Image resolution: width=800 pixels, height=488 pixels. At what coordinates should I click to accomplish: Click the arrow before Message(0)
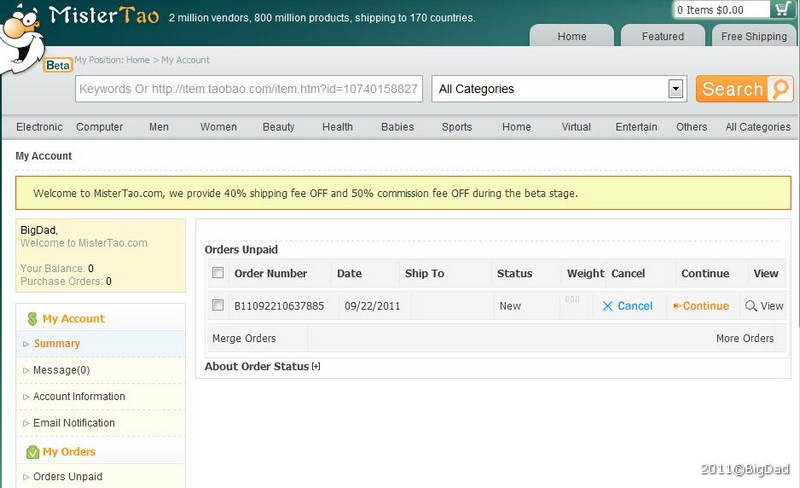point(26,371)
